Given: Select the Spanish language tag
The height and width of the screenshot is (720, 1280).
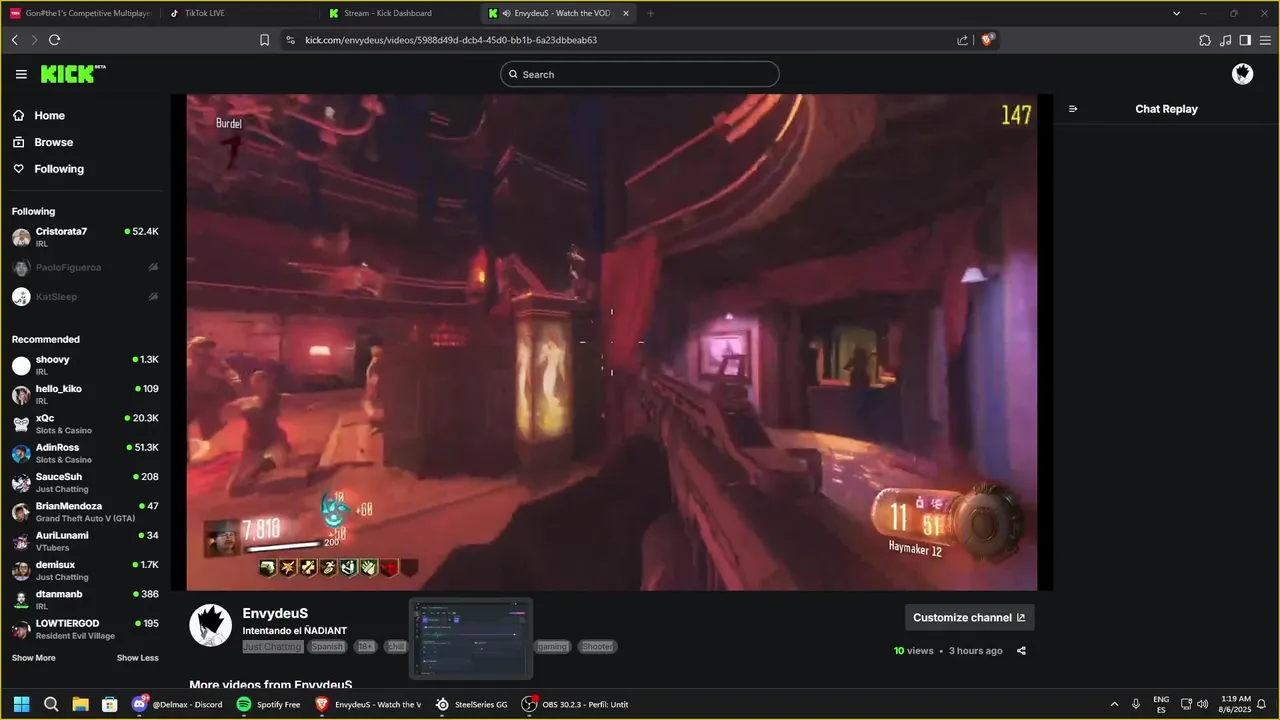Looking at the screenshot, I should 327,647.
